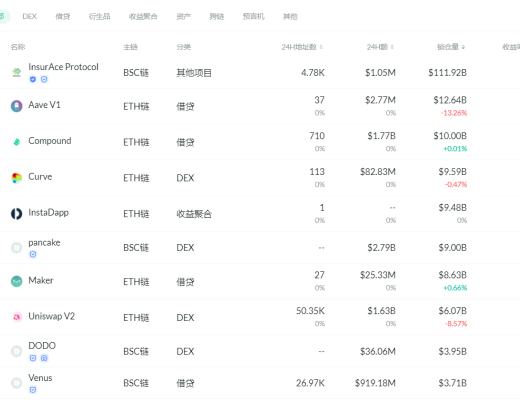Click the Venus placeholder logo icon

(x=17, y=383)
